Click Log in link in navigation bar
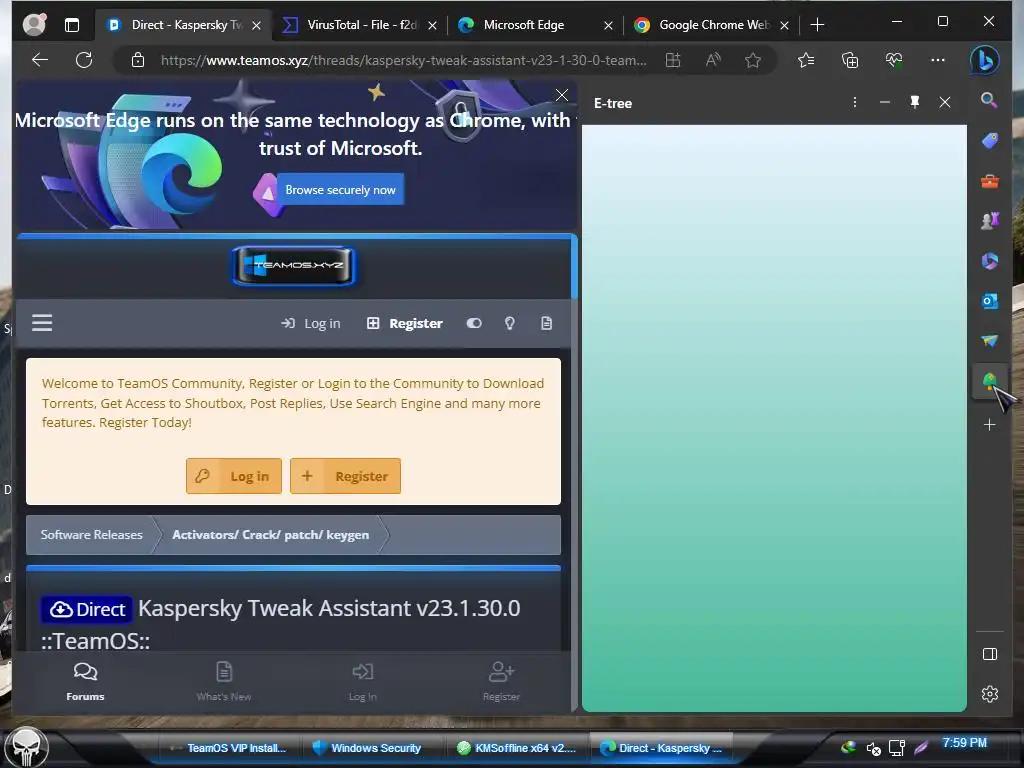The height and width of the screenshot is (768, 1024). (311, 323)
